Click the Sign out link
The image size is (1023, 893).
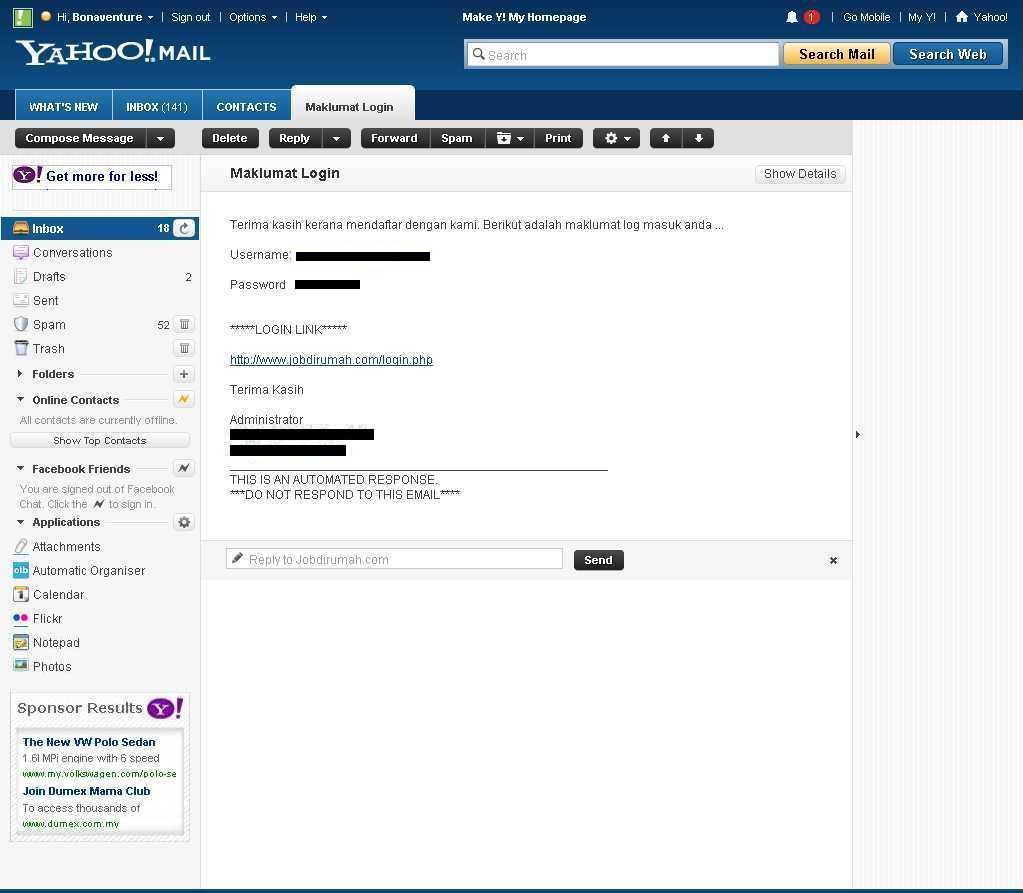191,17
